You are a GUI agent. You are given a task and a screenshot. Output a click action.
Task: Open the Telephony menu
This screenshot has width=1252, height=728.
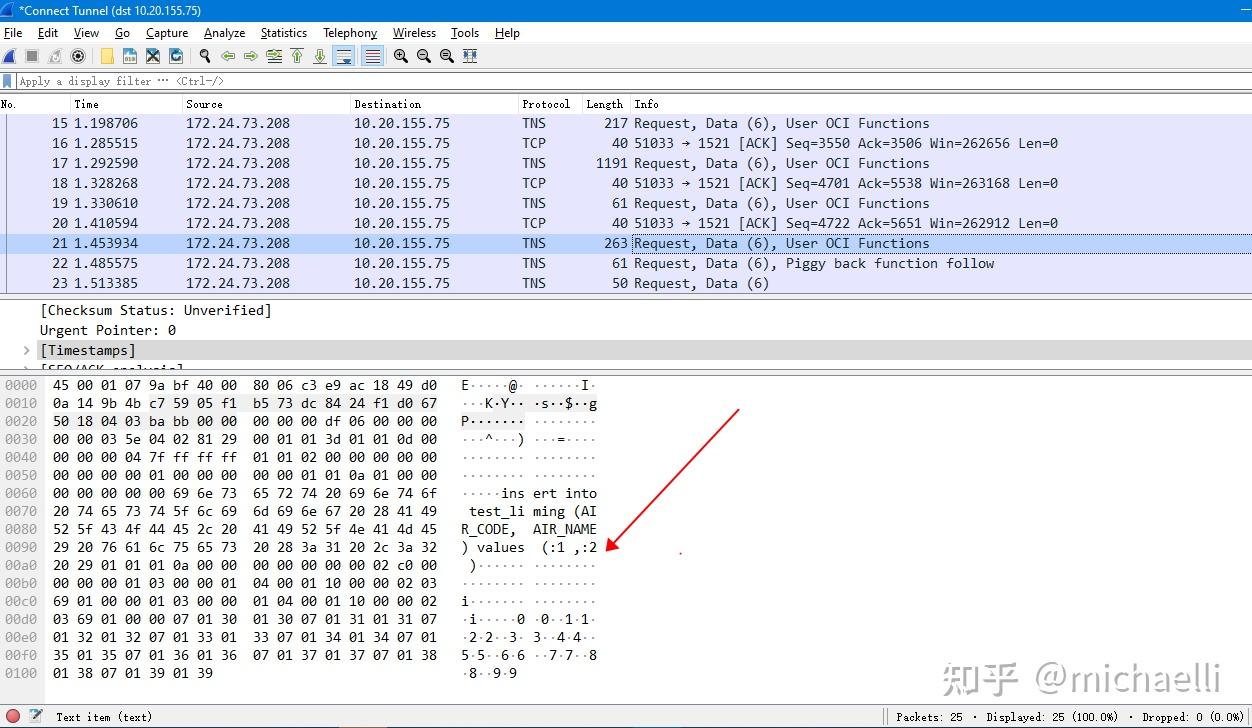click(349, 33)
